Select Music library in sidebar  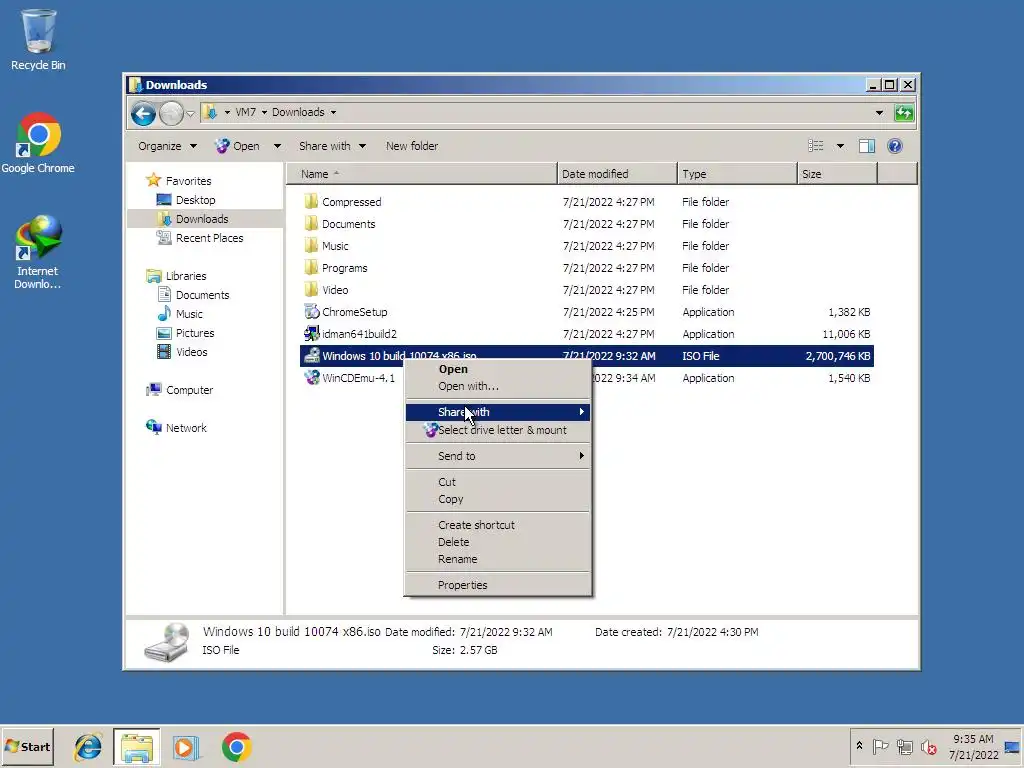click(x=189, y=314)
